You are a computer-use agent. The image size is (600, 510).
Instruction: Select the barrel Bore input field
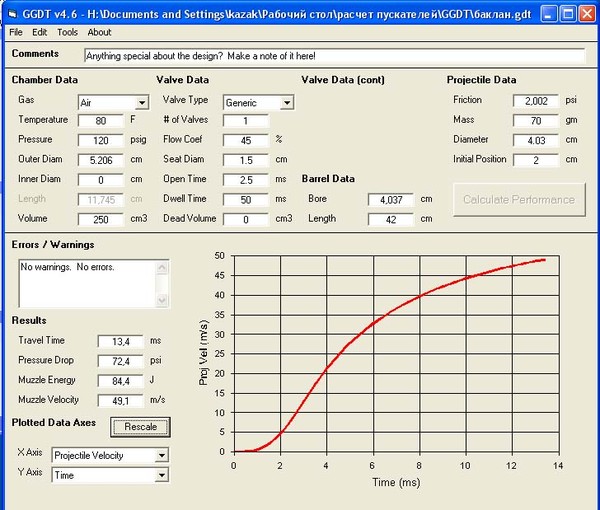[x=391, y=200]
